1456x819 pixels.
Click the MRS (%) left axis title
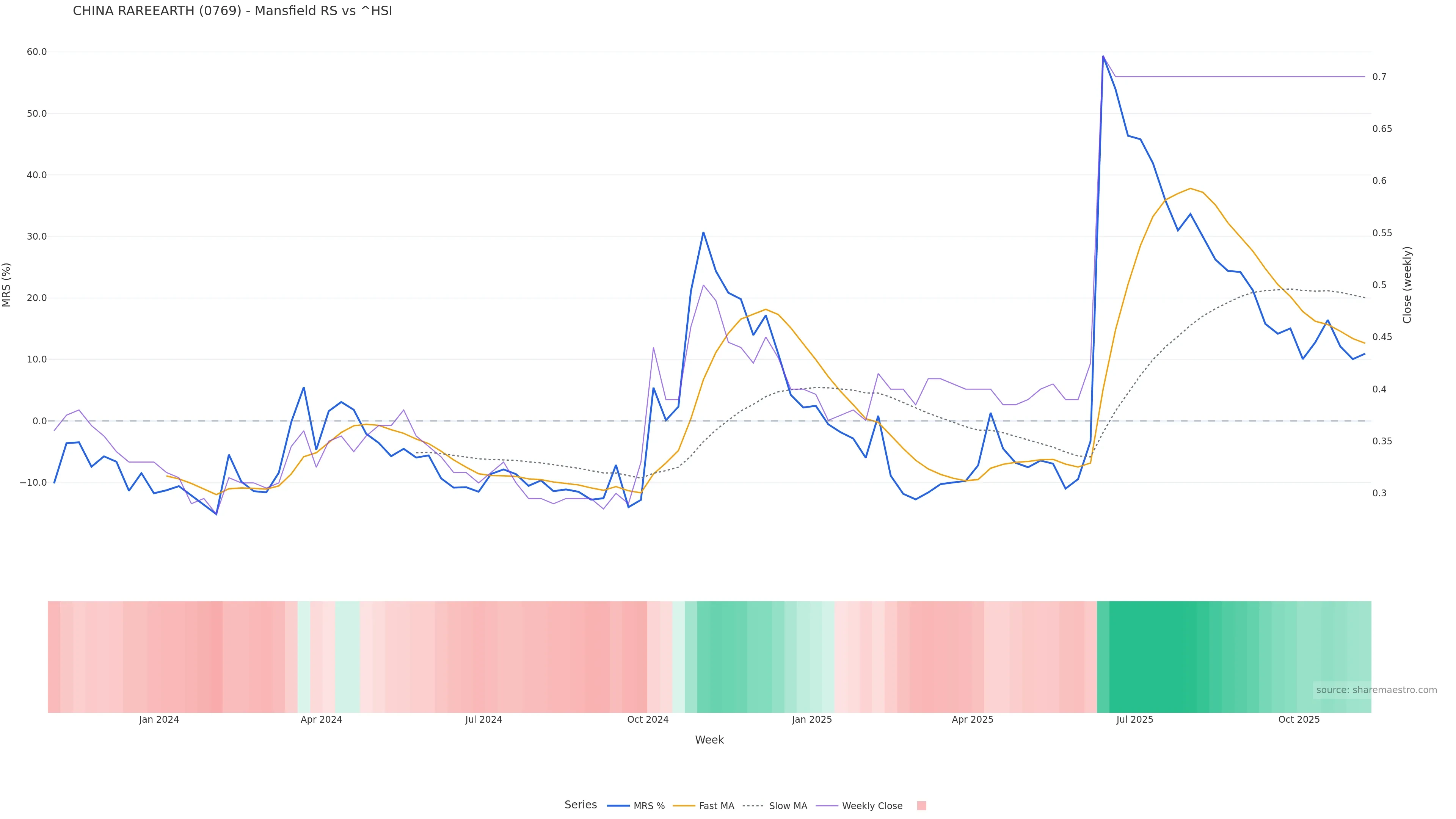[7, 285]
